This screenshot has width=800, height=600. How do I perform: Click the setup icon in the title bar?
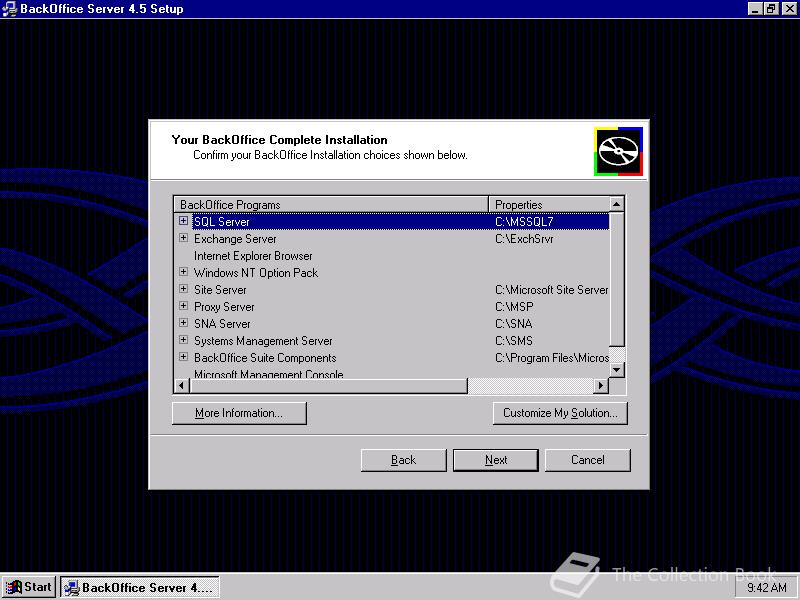pyautogui.click(x=9, y=9)
